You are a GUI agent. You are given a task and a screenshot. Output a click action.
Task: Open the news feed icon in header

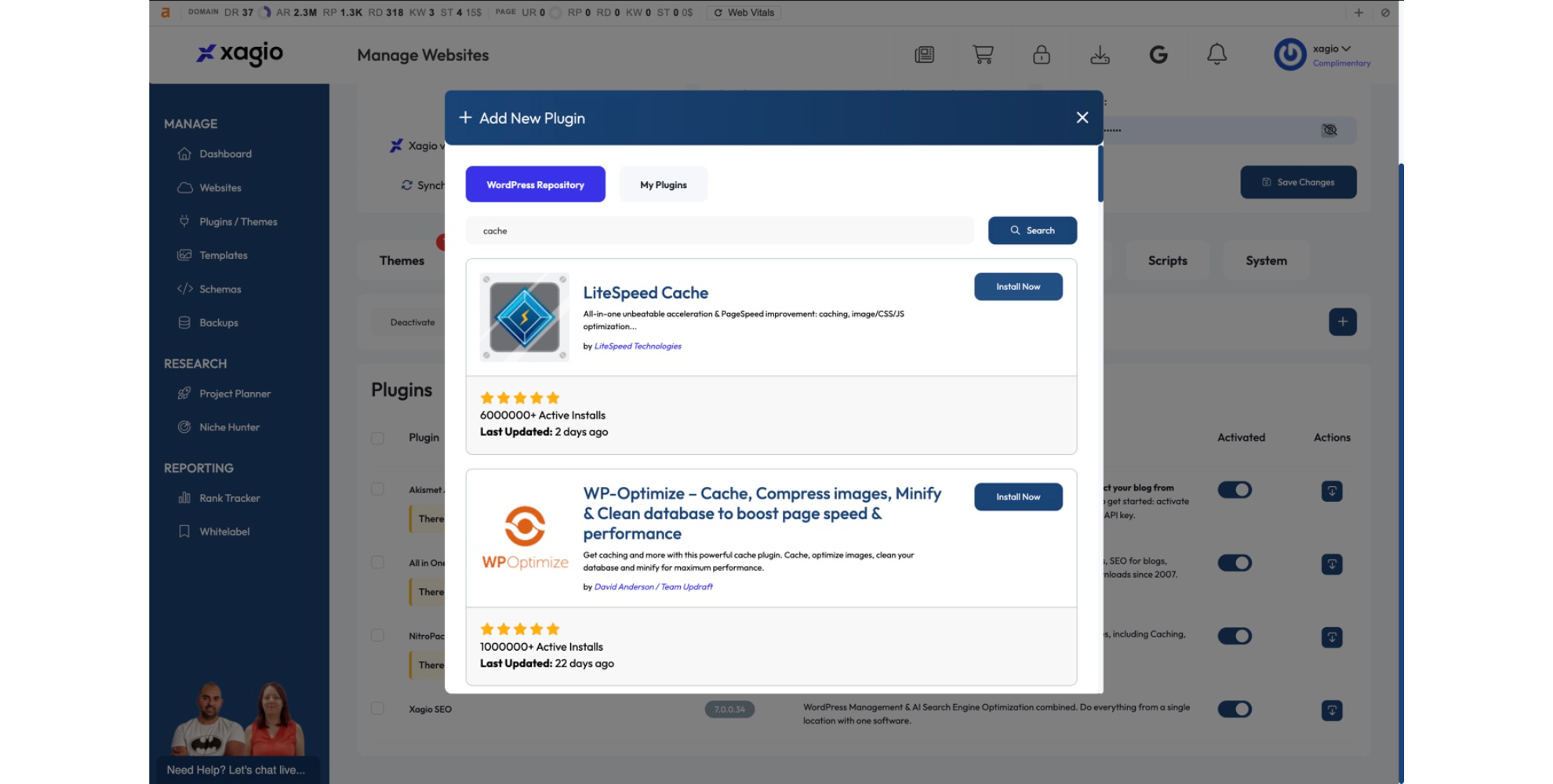[924, 55]
